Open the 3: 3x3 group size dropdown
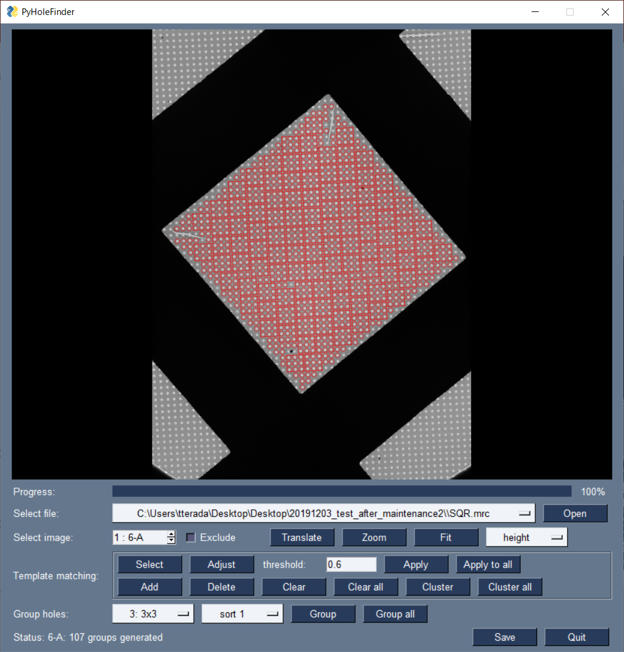 click(x=153, y=614)
